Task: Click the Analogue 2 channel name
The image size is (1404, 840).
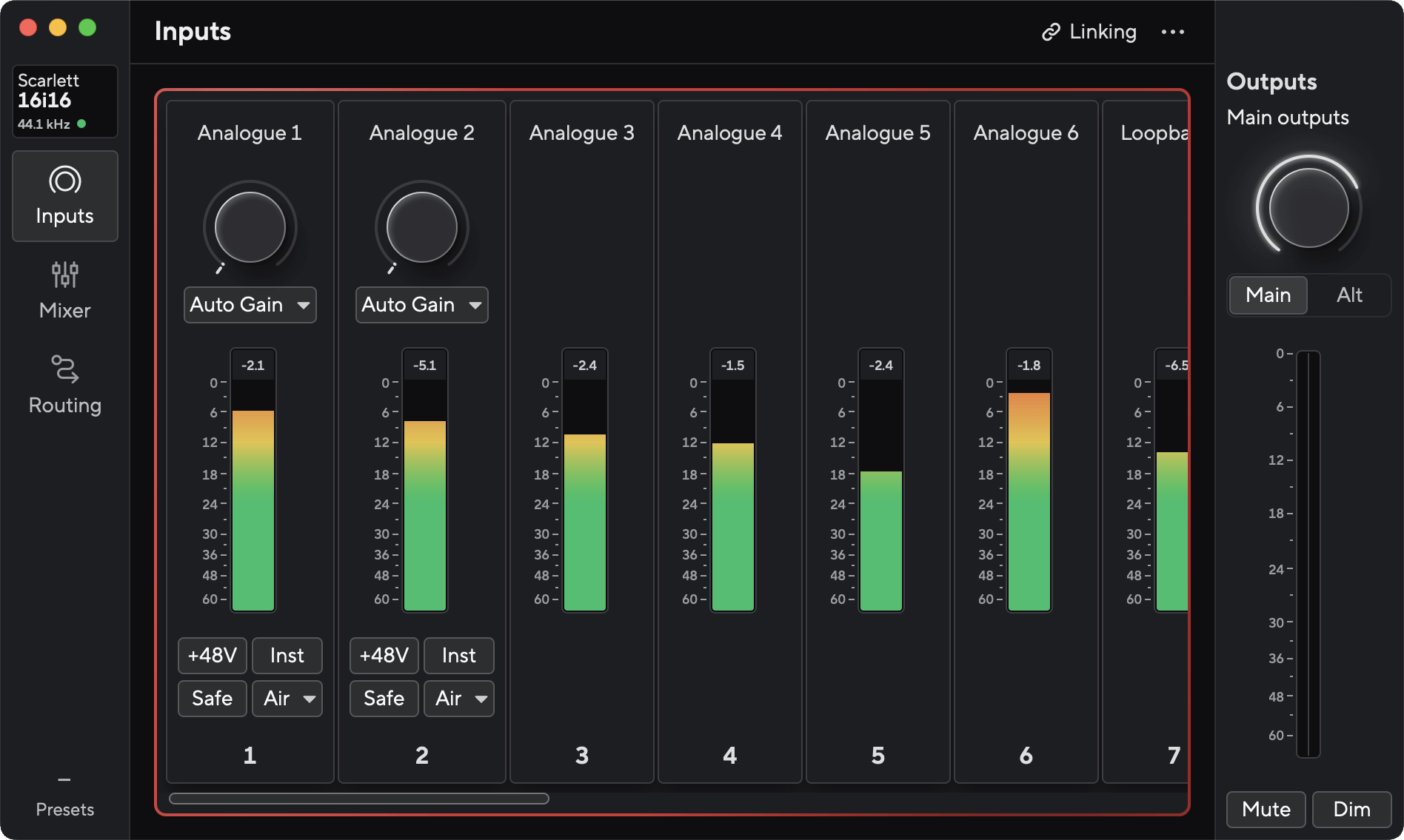Action: tap(422, 133)
